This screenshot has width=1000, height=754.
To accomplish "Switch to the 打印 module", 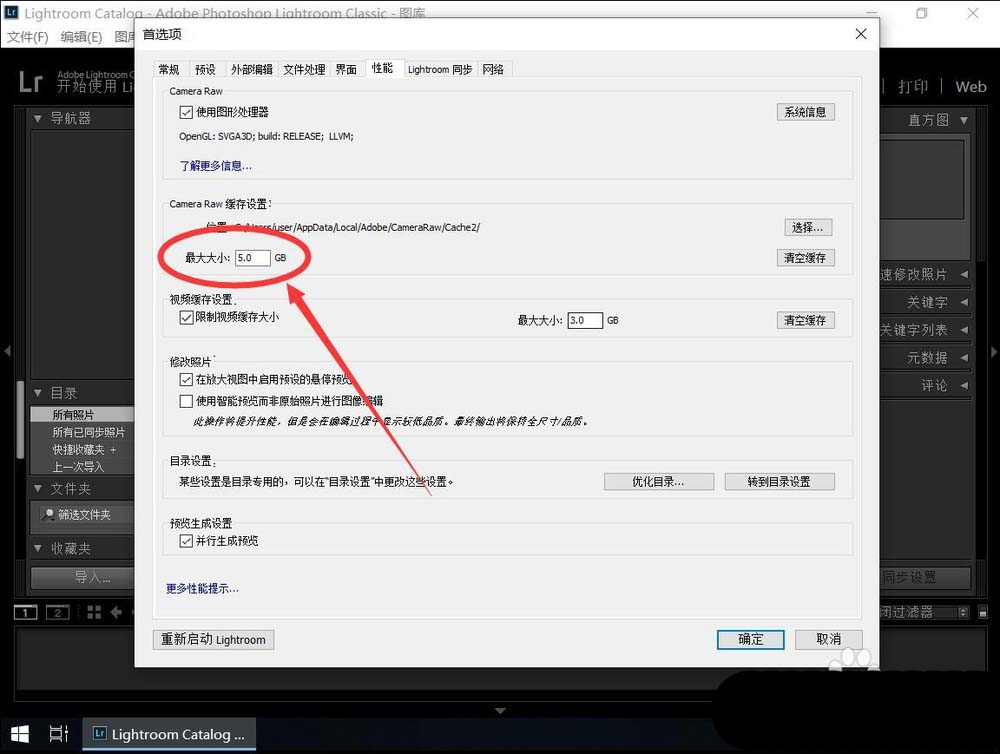I will click(x=913, y=87).
